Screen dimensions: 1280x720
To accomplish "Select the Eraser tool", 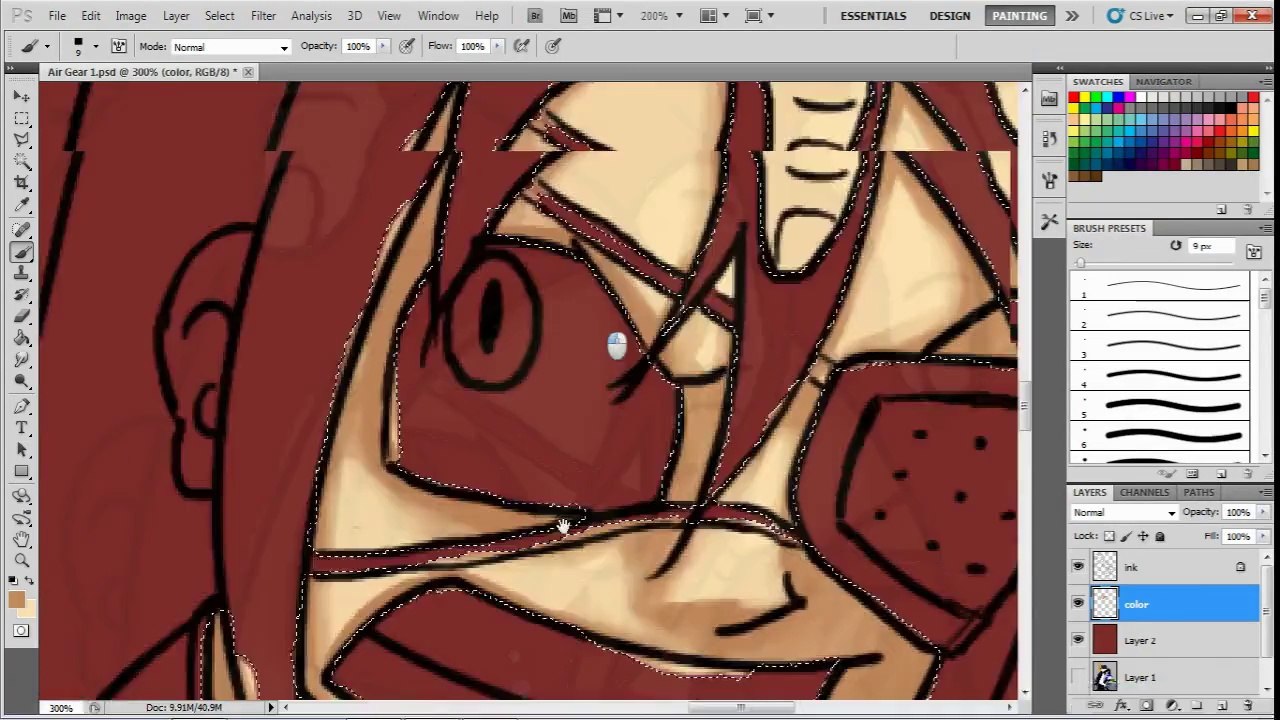I will coord(22,316).
